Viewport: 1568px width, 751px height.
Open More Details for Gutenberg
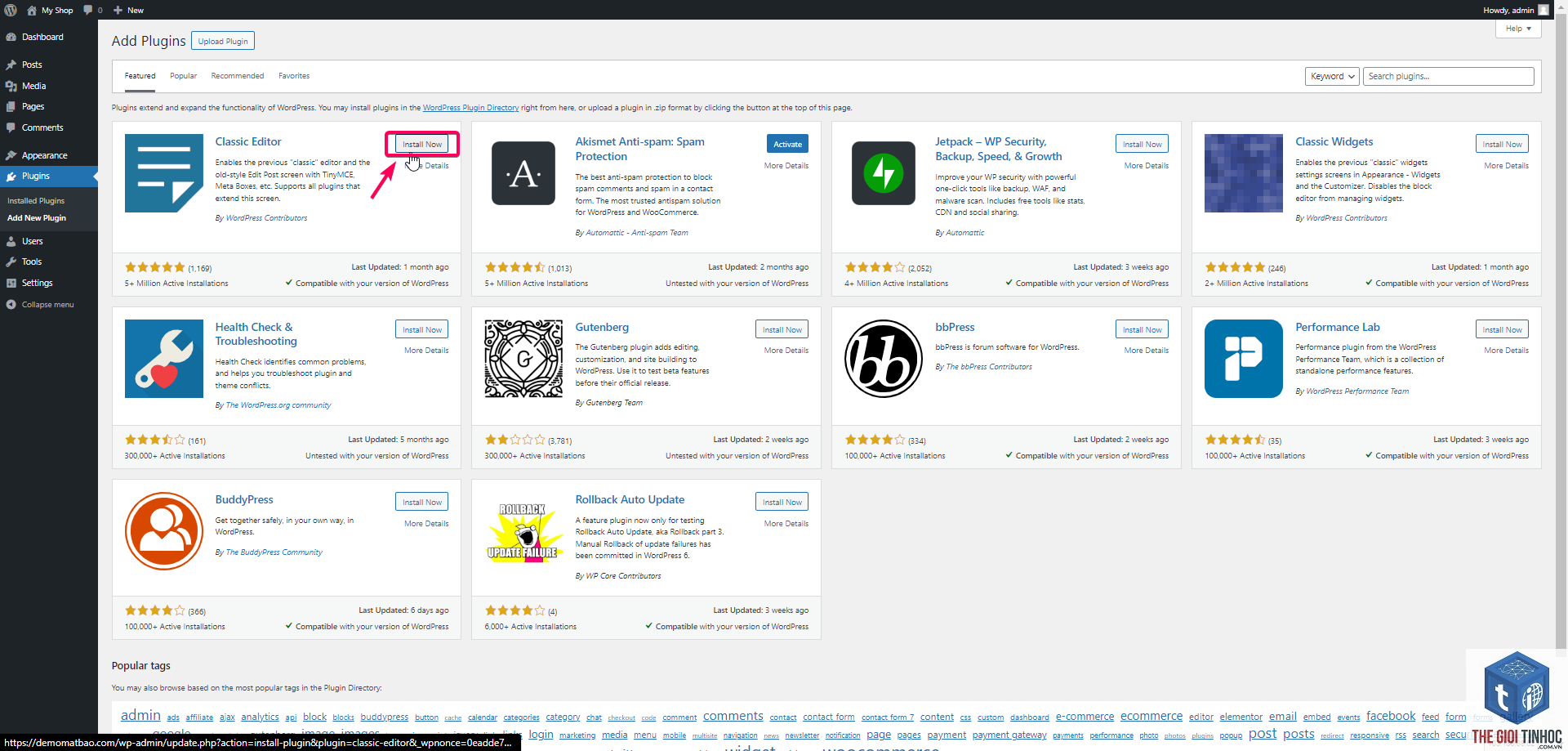point(786,351)
